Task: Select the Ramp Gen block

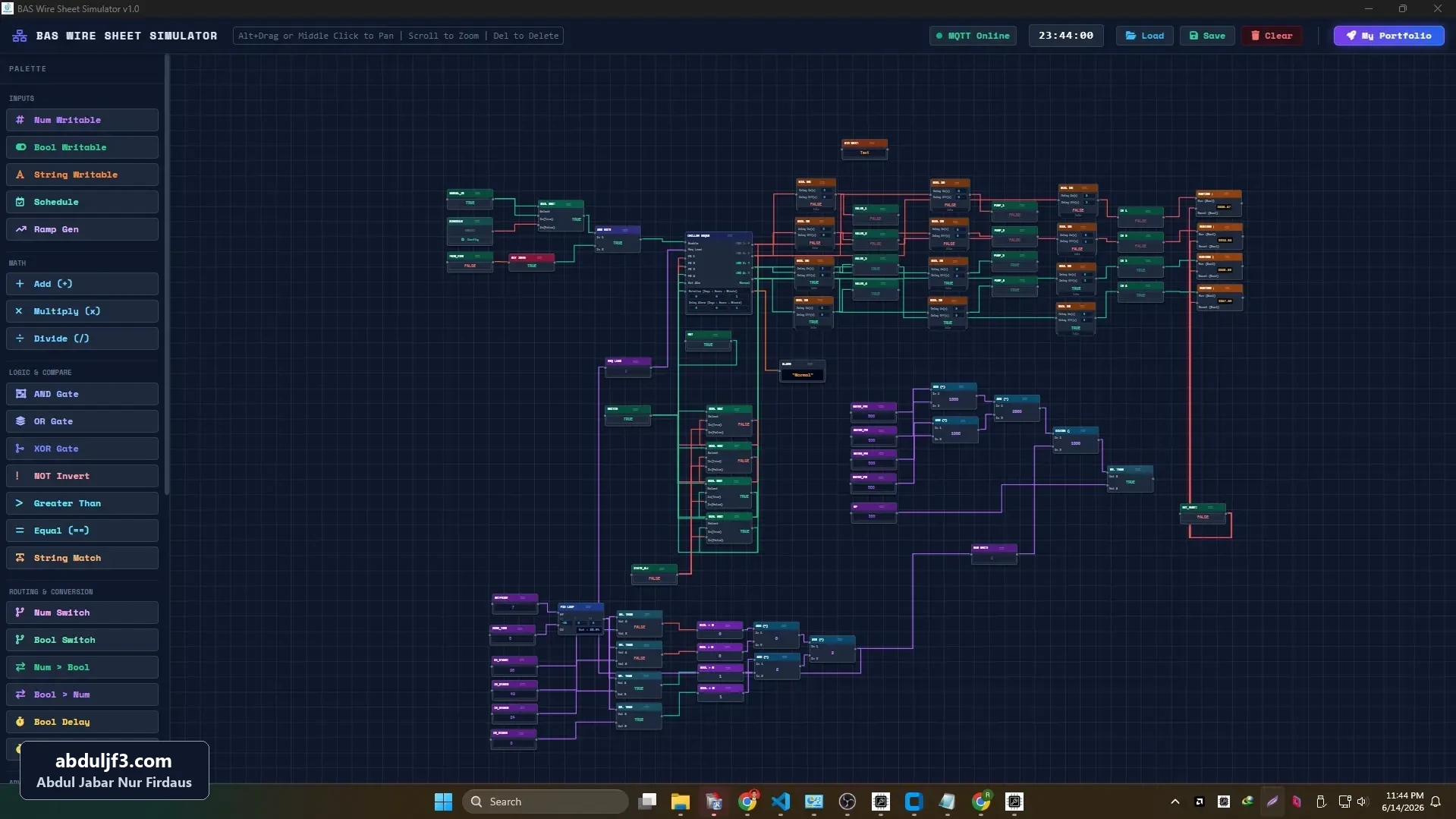Action: (82, 229)
